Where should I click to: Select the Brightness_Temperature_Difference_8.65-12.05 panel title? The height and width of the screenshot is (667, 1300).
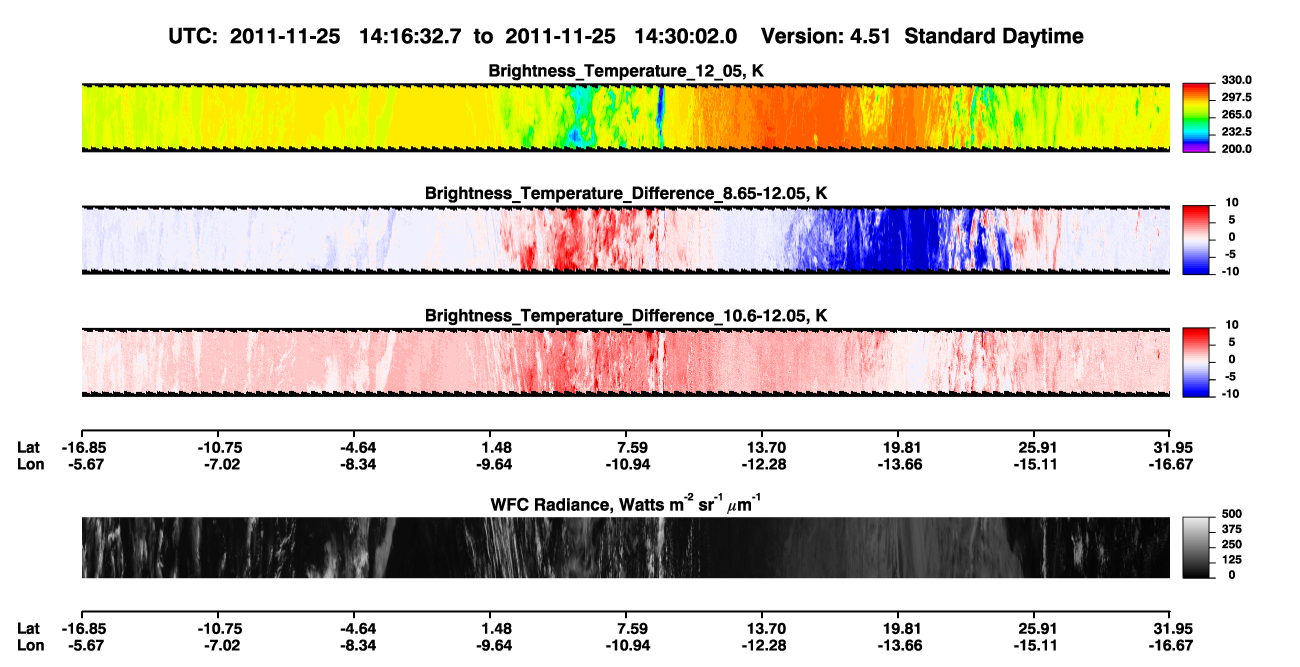(x=626, y=193)
